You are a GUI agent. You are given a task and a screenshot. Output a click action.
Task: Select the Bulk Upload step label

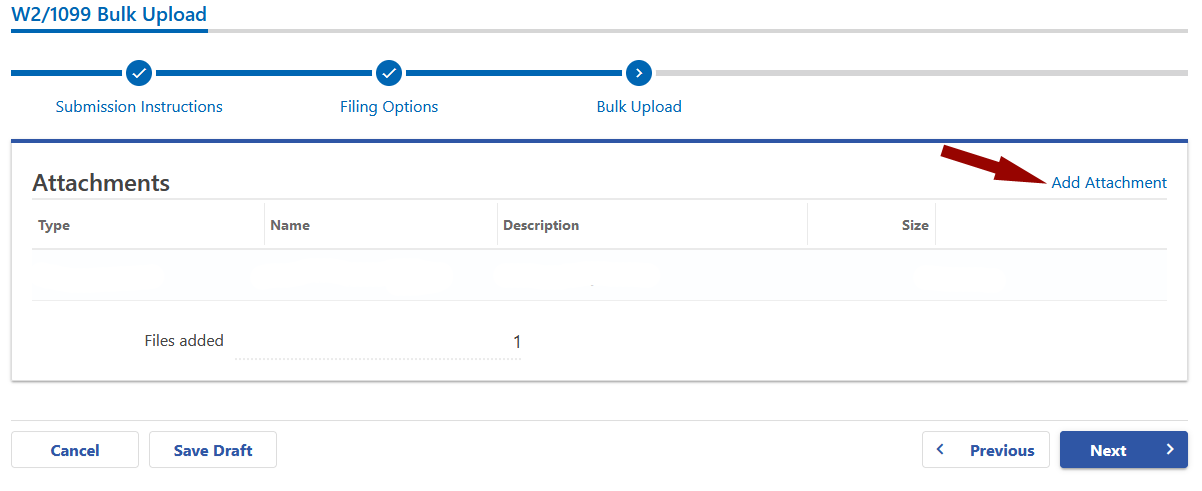pyautogui.click(x=639, y=107)
